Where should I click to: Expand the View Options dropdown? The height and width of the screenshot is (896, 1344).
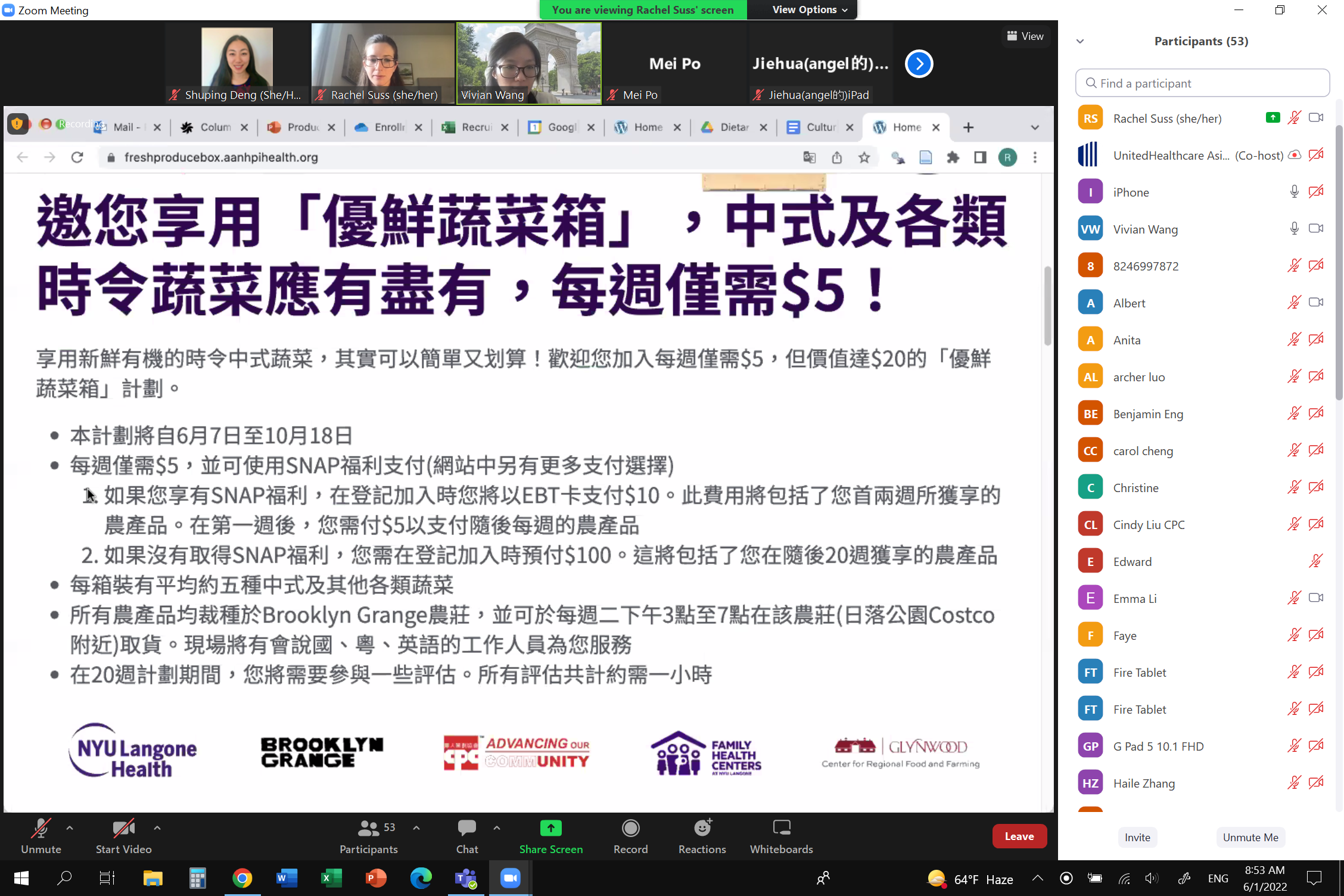tap(809, 10)
